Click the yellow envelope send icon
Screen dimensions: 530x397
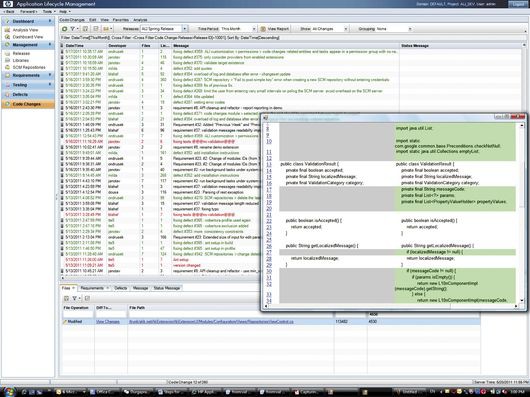click(106, 29)
